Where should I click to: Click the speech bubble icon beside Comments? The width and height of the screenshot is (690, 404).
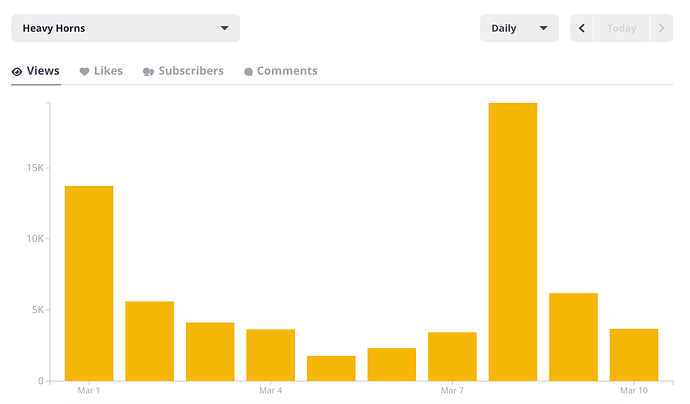[x=249, y=72]
